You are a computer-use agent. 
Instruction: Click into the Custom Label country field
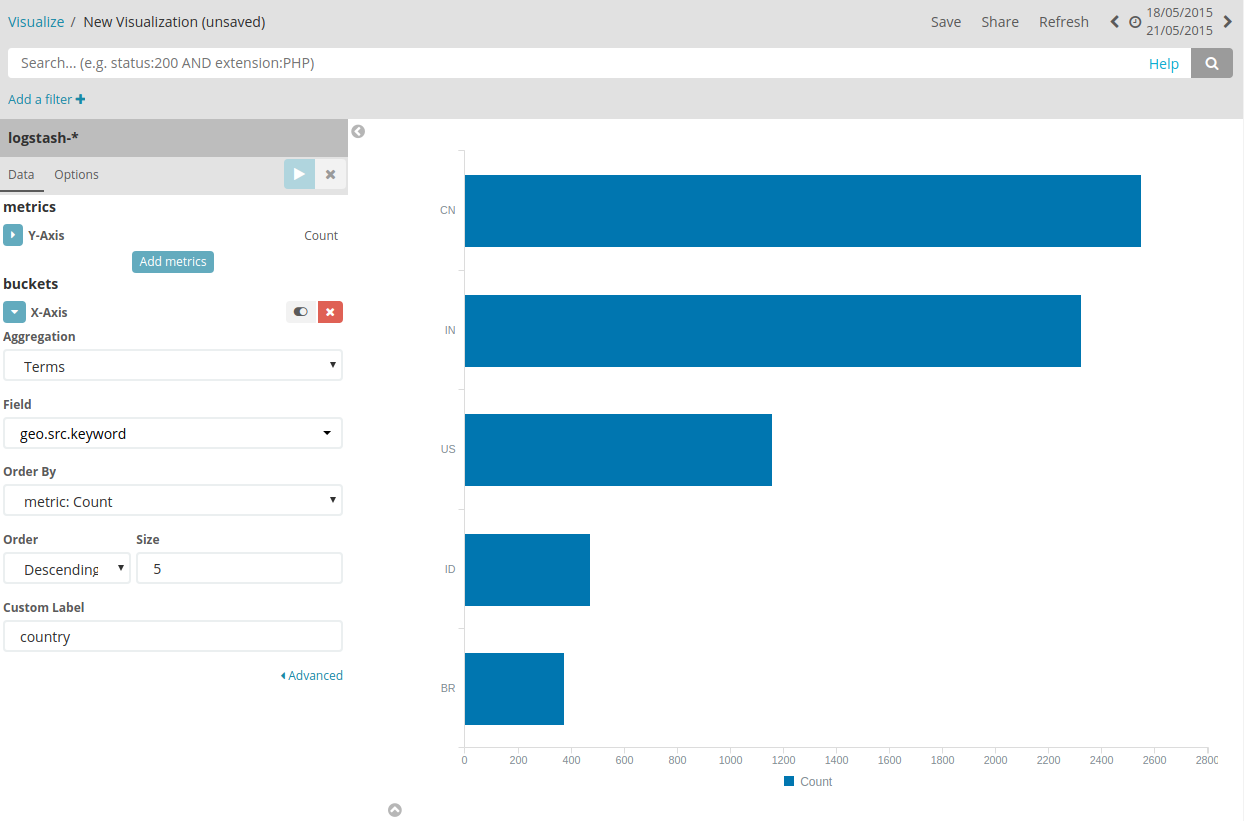173,637
